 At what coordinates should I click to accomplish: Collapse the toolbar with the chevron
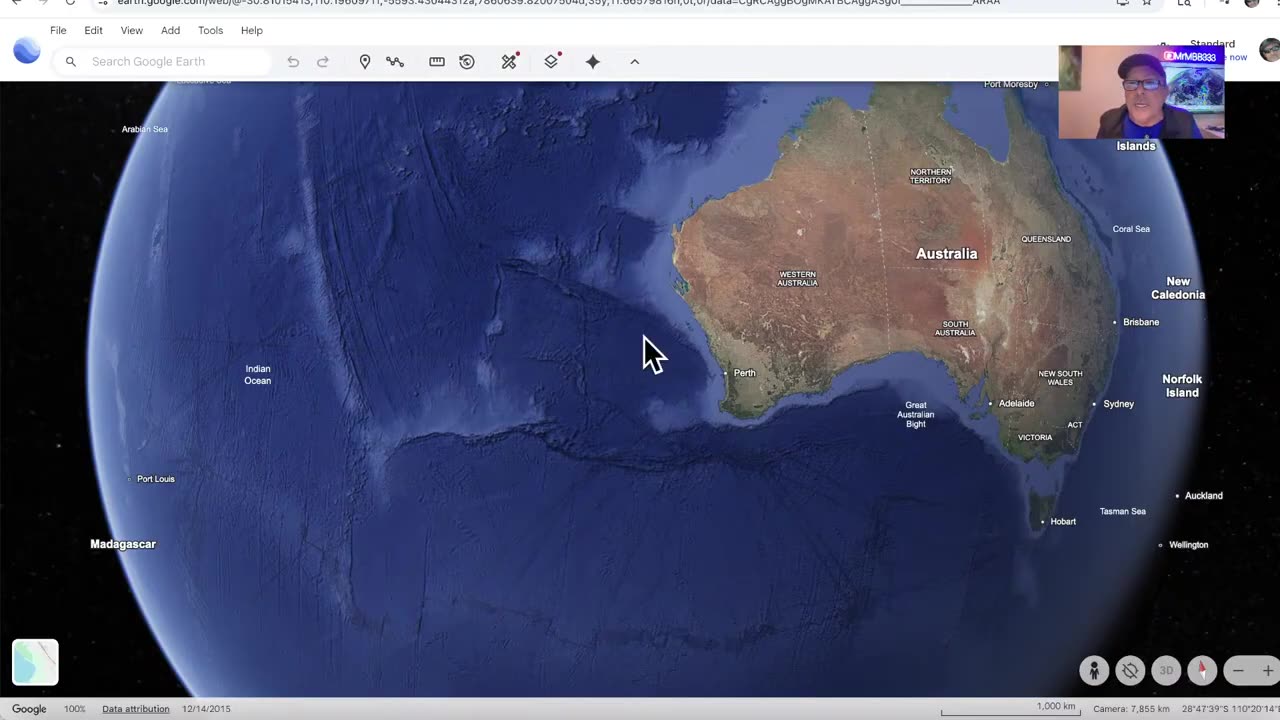click(634, 62)
